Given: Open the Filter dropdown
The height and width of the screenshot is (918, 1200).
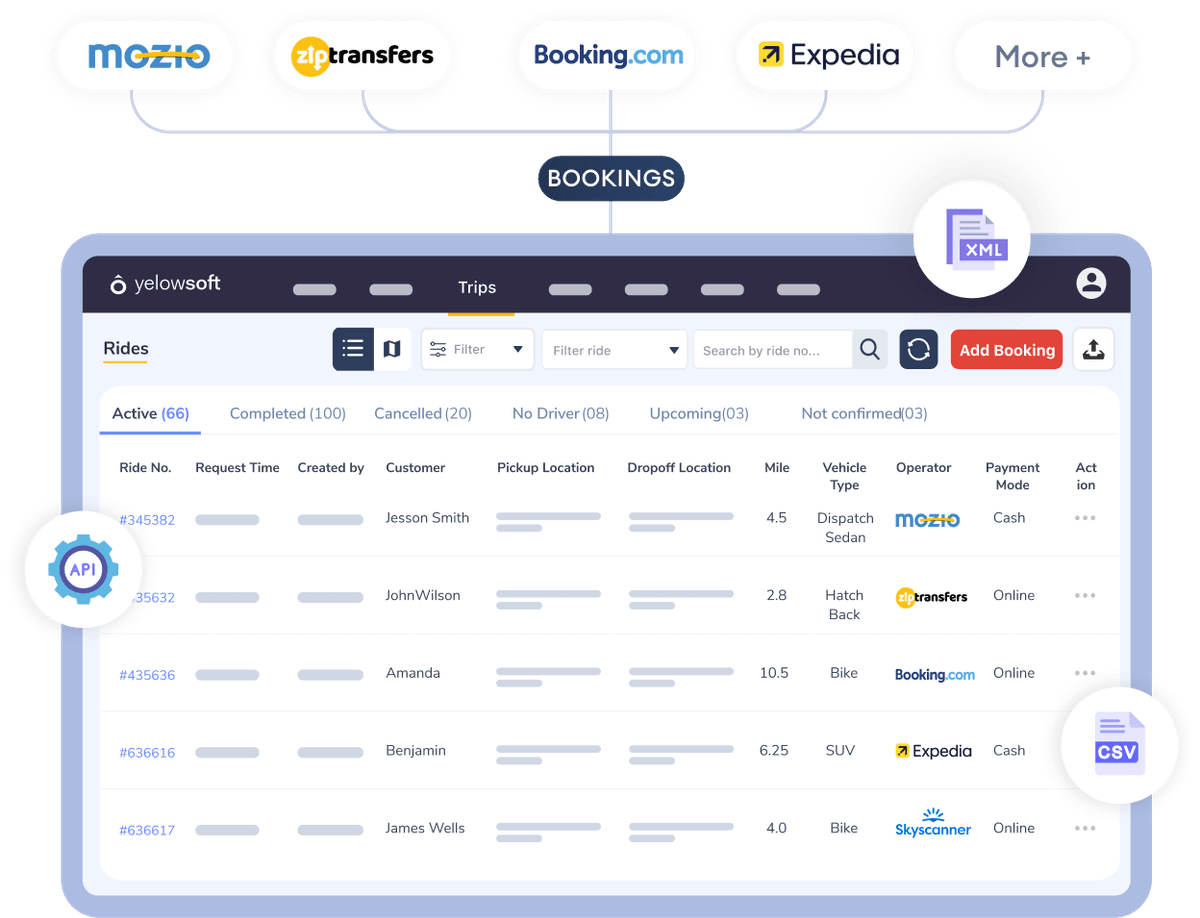Looking at the screenshot, I should click(477, 349).
